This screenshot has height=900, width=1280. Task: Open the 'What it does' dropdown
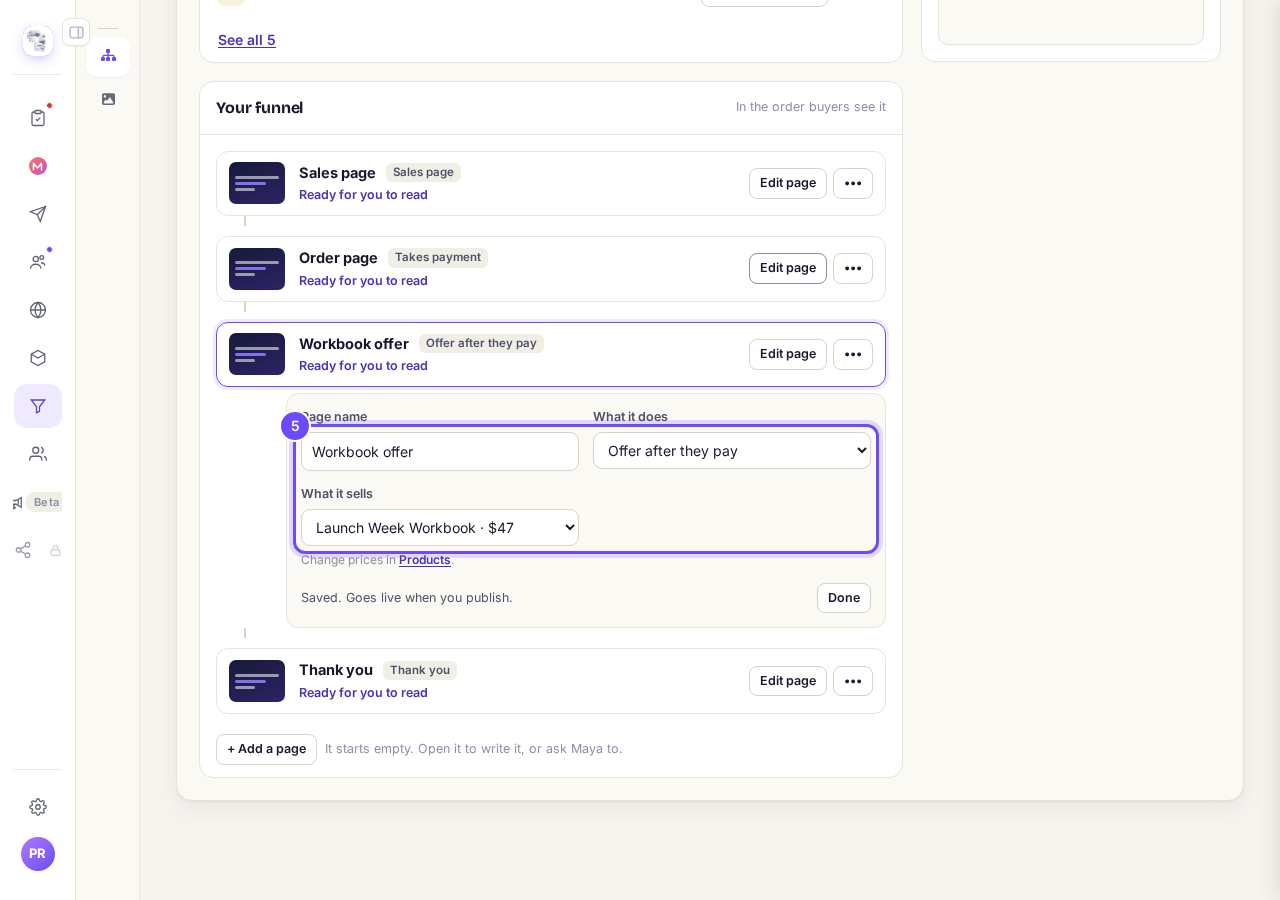click(x=732, y=451)
